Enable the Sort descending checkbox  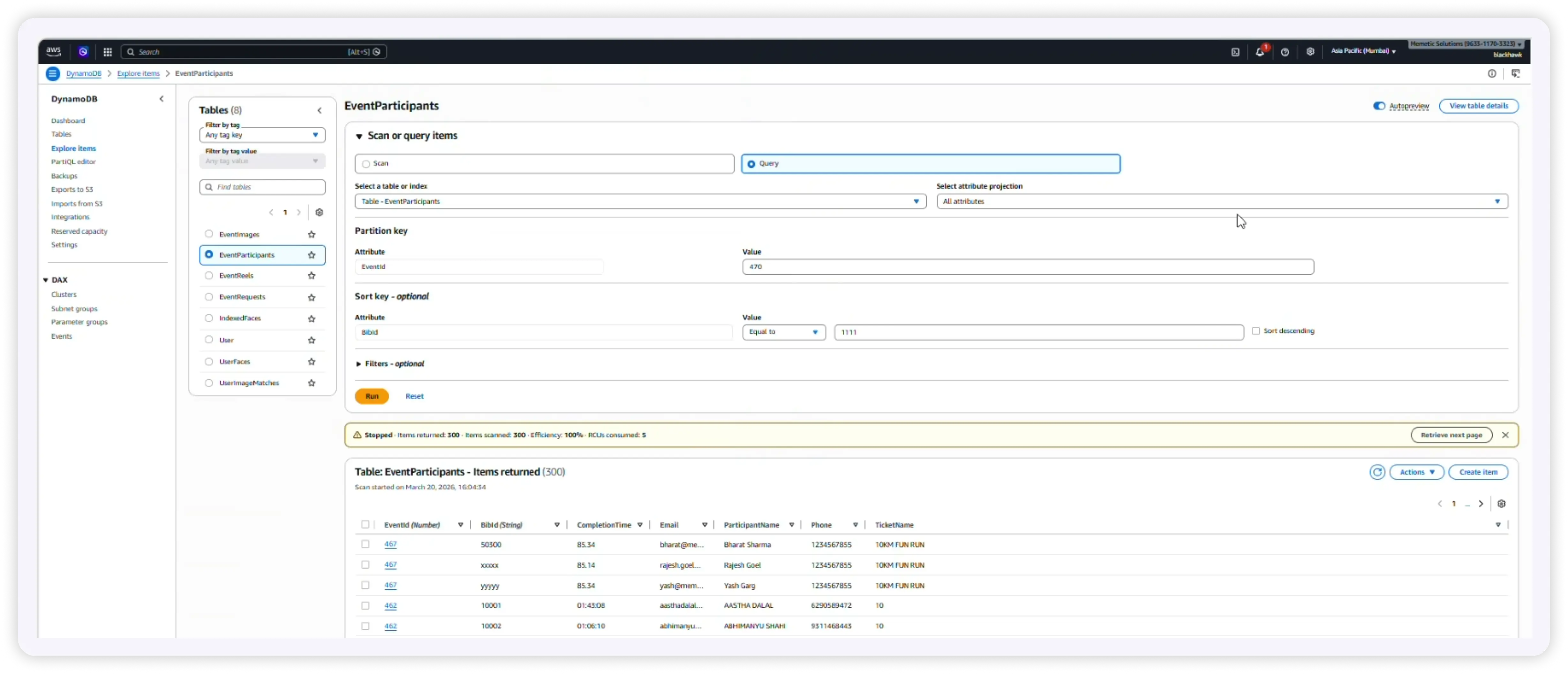point(1256,331)
